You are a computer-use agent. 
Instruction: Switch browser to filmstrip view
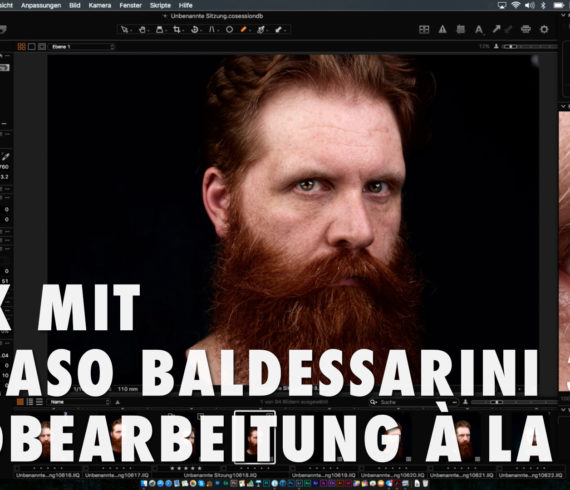pyautogui.click(x=39, y=402)
